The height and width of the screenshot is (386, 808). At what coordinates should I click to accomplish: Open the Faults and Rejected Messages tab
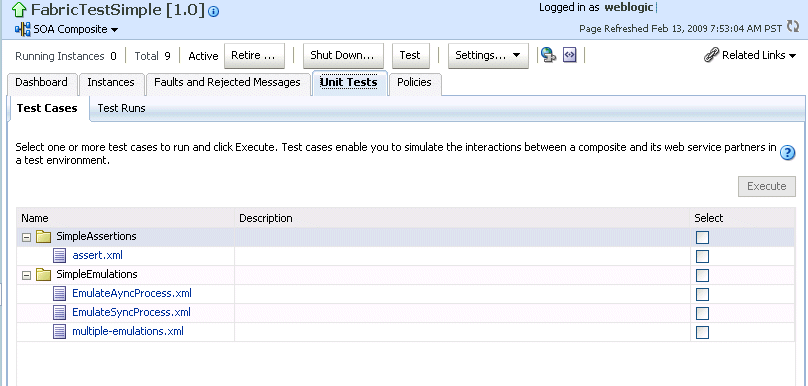(227, 83)
